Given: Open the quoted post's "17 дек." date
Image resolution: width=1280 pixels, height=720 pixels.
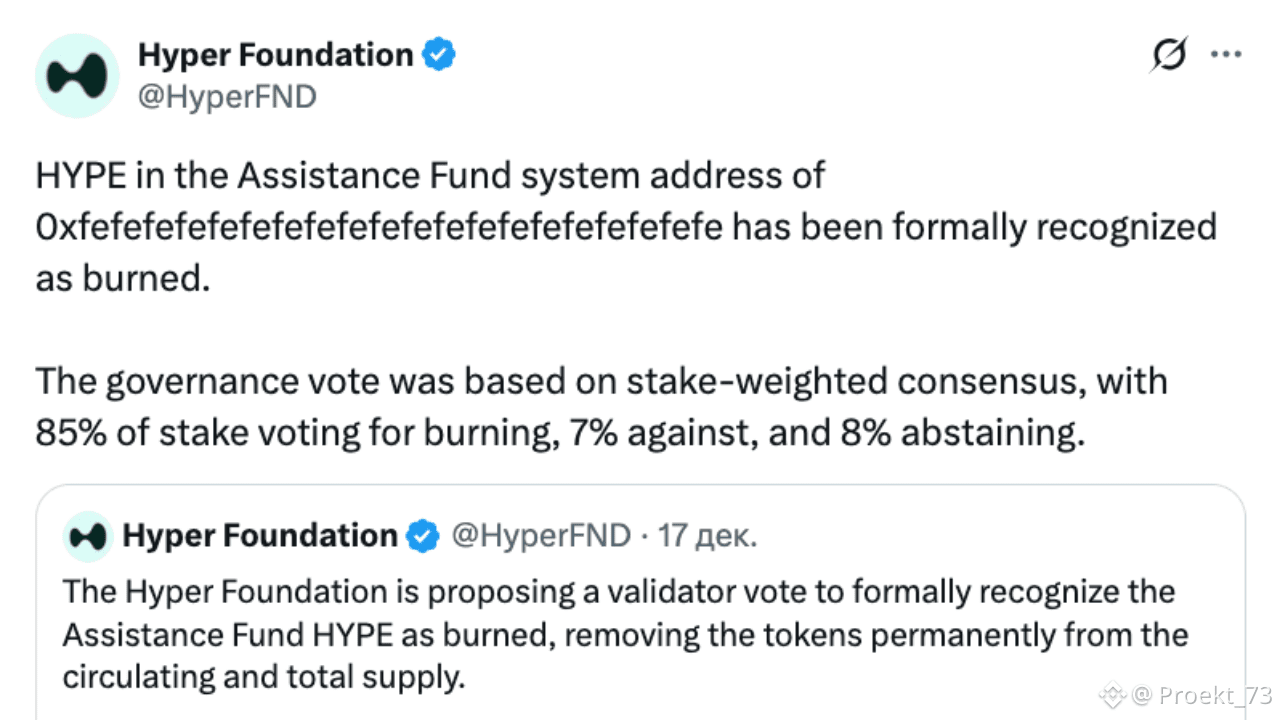Looking at the screenshot, I should pyautogui.click(x=708, y=537).
